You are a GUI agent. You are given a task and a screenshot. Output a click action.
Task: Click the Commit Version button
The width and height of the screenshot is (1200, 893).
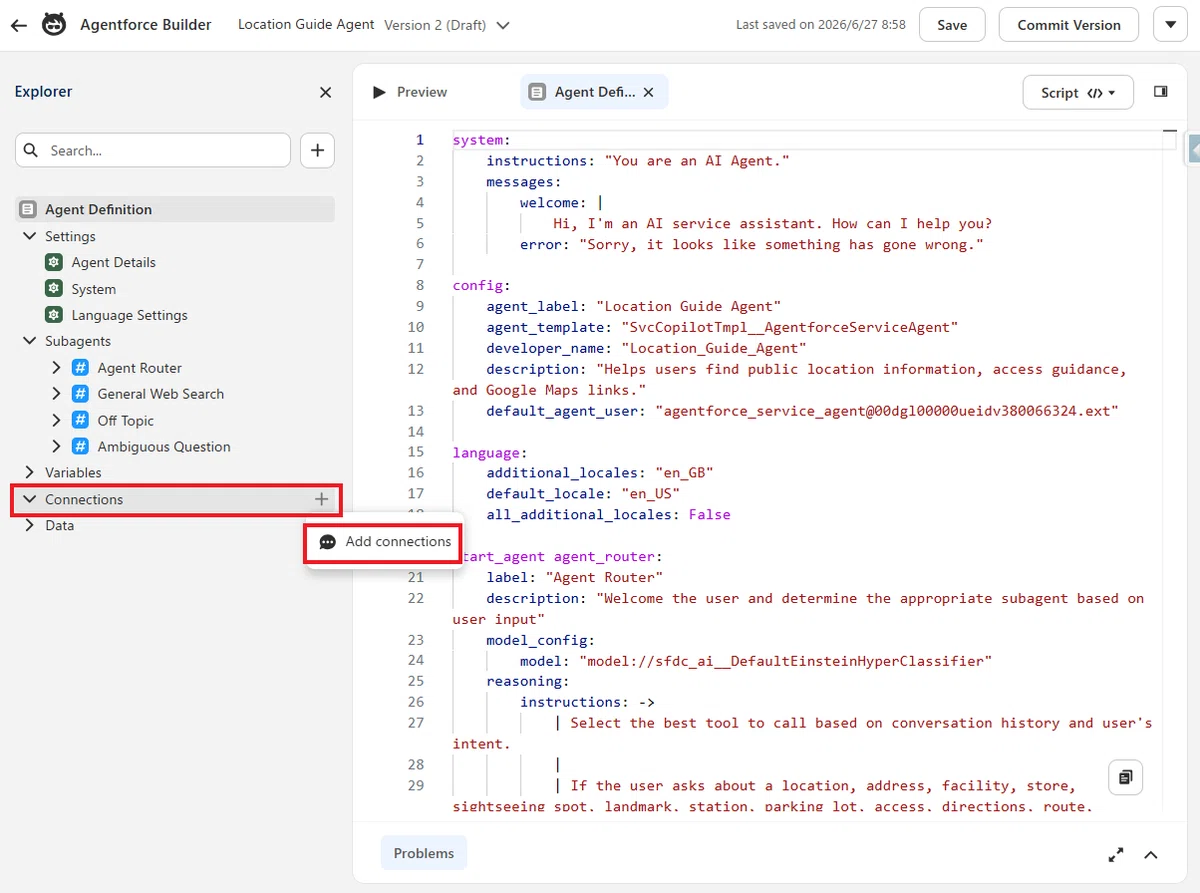coord(1068,25)
